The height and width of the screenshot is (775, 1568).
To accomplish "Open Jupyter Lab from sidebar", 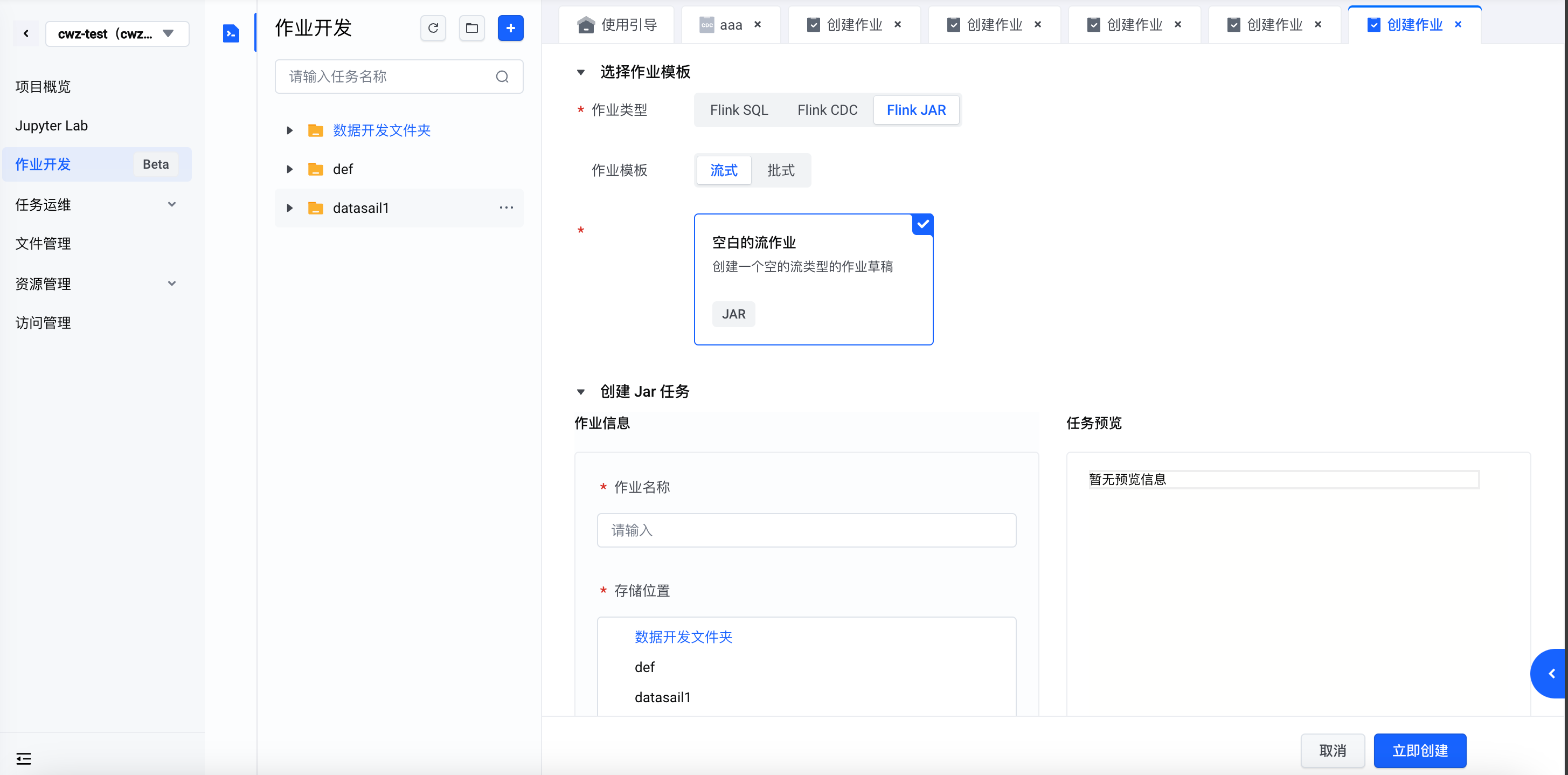I will (51, 126).
